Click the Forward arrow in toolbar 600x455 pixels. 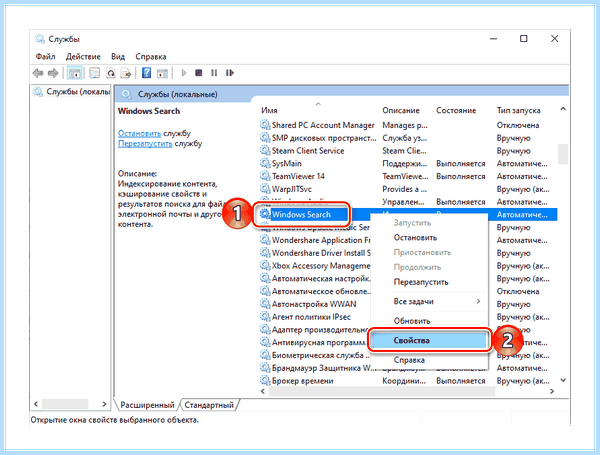pos(53,73)
